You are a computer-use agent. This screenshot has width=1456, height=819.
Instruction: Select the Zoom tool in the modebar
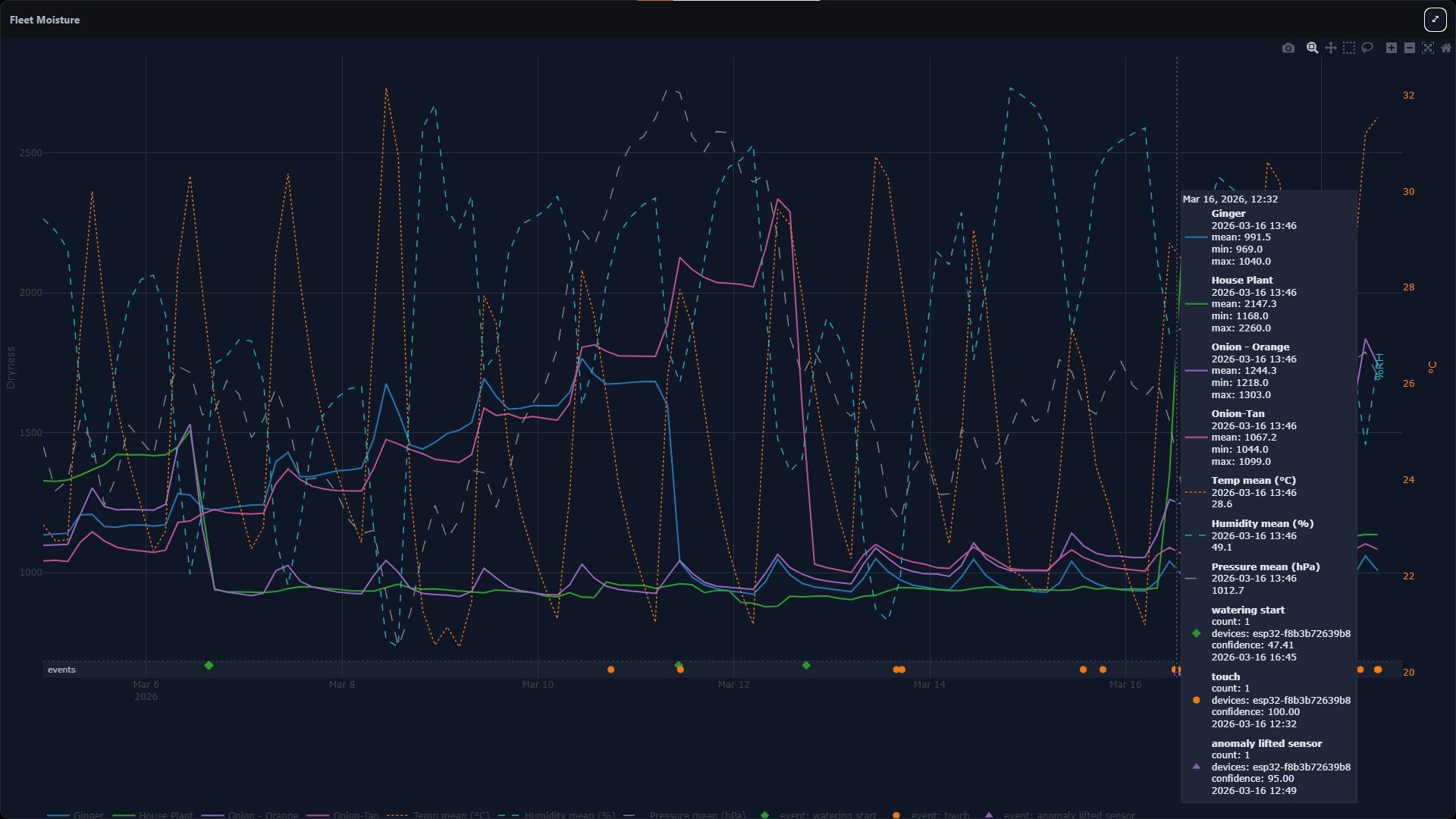click(x=1310, y=48)
